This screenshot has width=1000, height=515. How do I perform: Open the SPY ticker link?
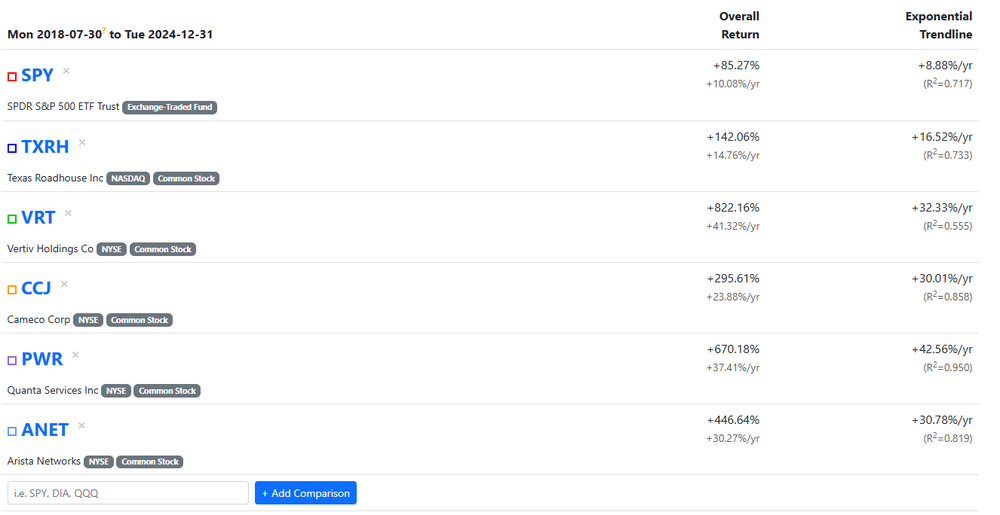point(37,76)
